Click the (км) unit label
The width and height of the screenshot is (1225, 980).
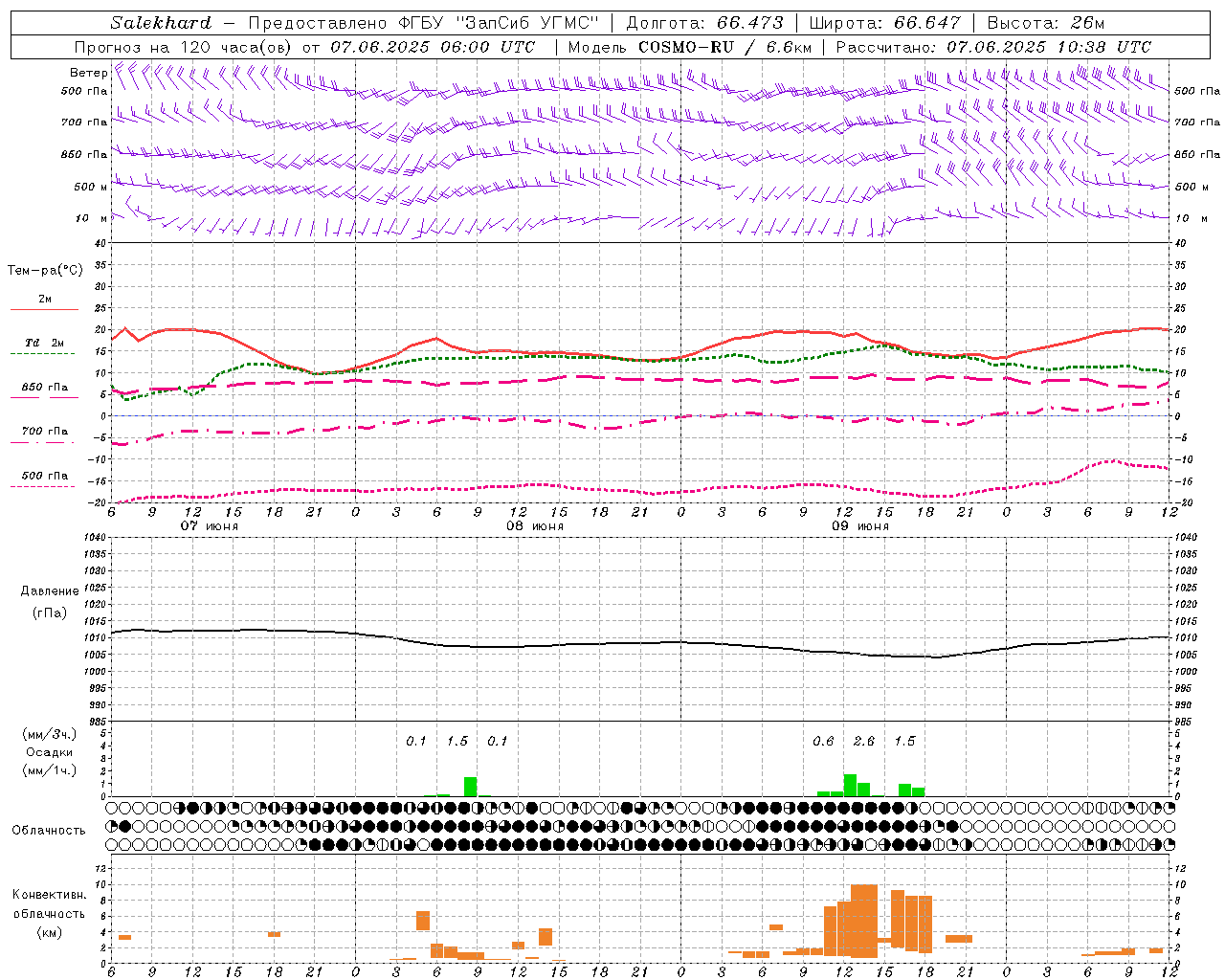click(51, 932)
